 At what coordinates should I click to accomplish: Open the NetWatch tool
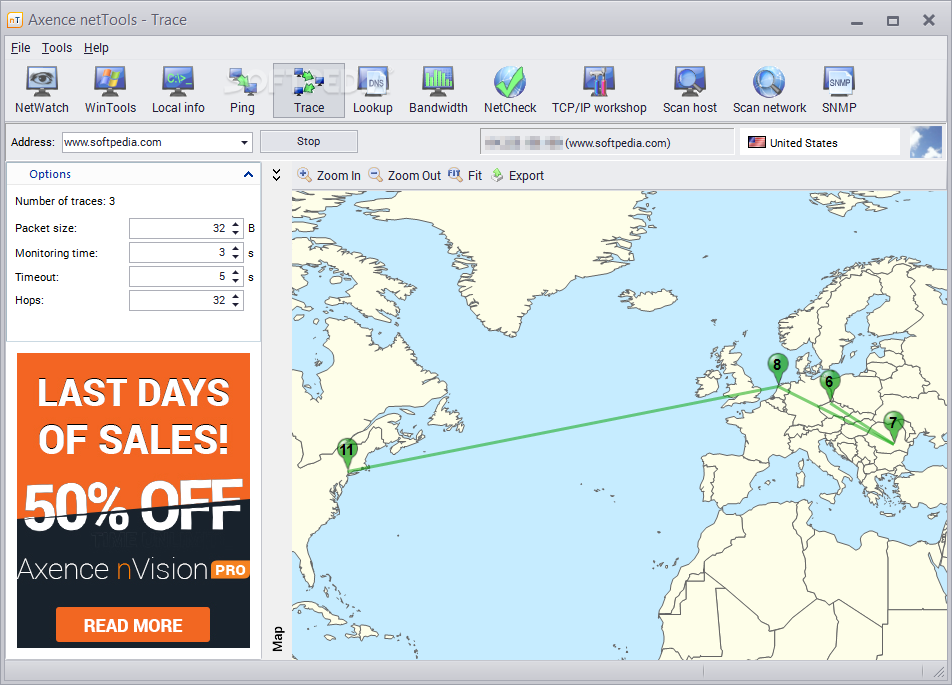pyautogui.click(x=42, y=90)
